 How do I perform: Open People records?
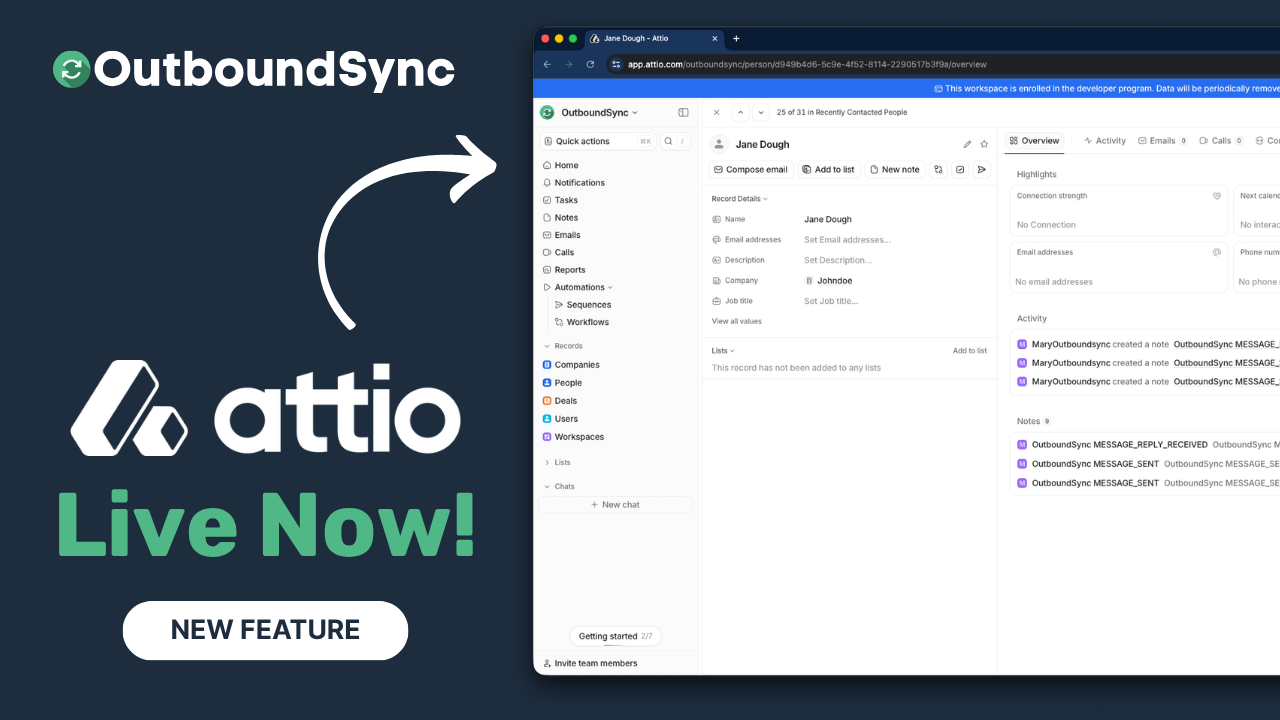562,383
